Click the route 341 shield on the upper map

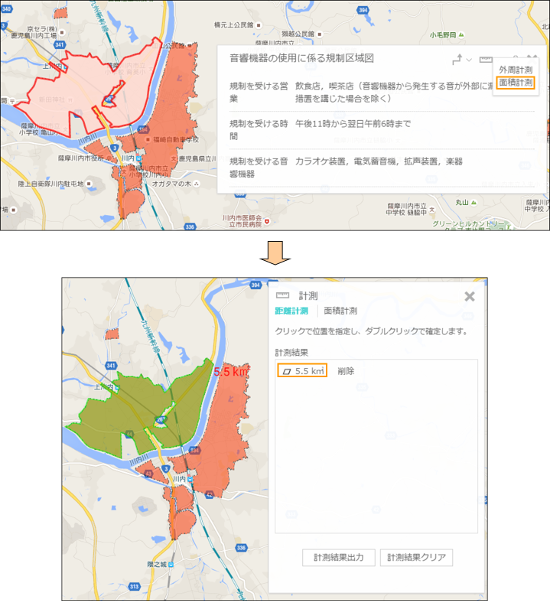59,44
